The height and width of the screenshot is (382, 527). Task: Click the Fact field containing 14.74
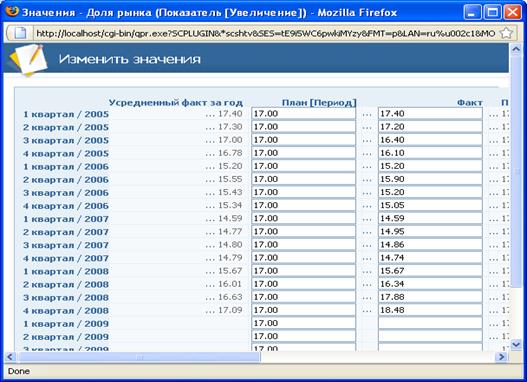coord(430,258)
